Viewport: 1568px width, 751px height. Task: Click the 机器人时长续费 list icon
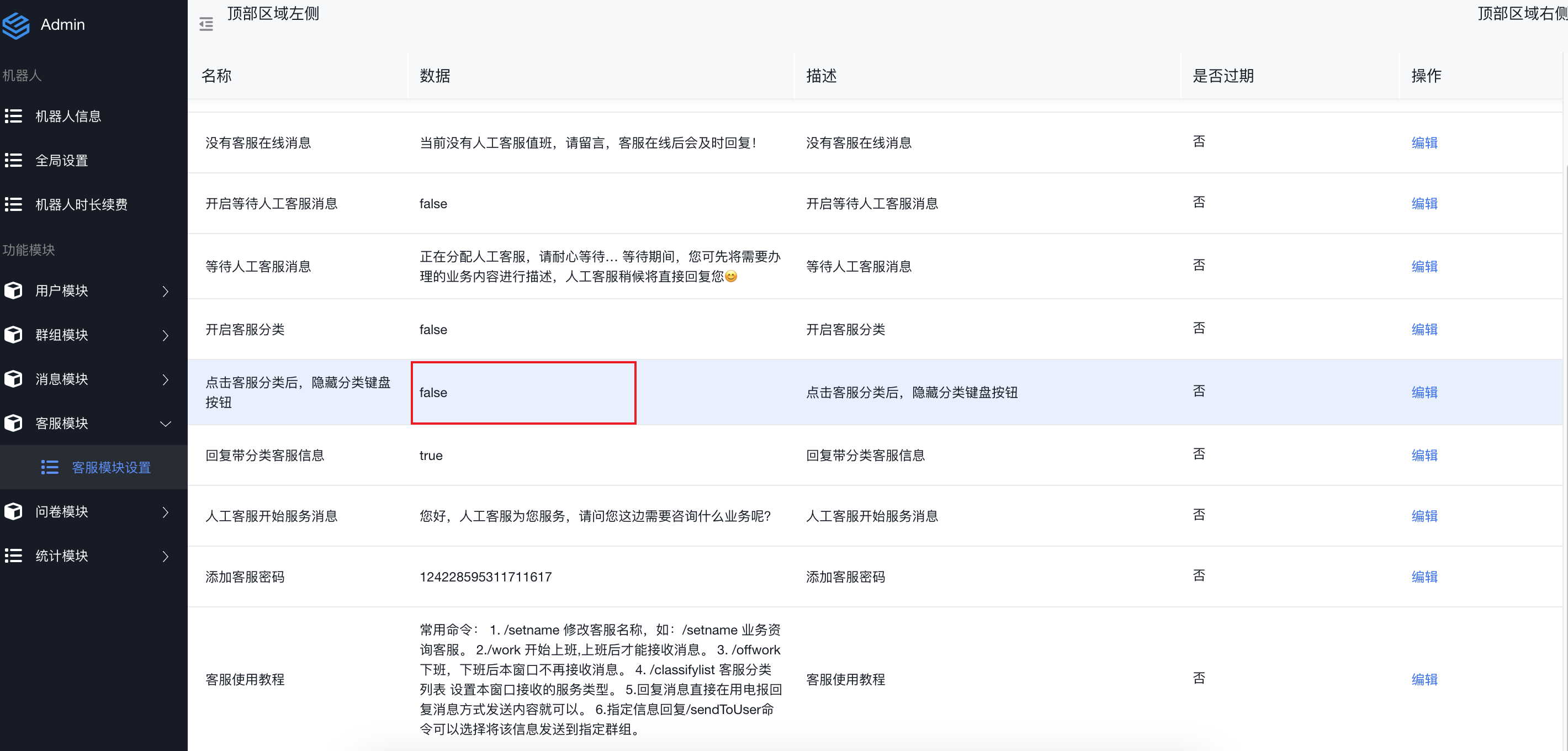click(x=13, y=204)
